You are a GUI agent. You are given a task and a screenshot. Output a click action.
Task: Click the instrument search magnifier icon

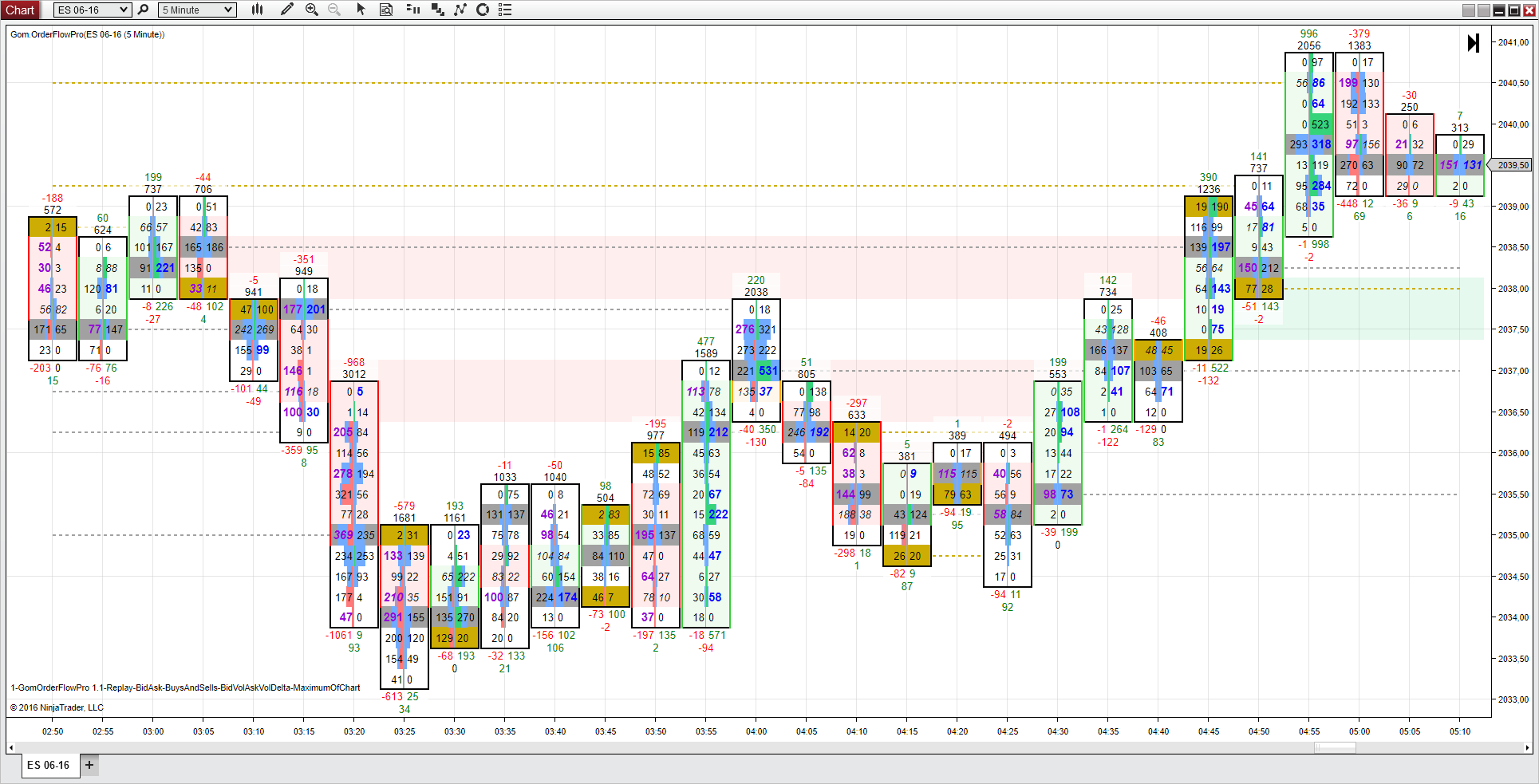pos(143,10)
